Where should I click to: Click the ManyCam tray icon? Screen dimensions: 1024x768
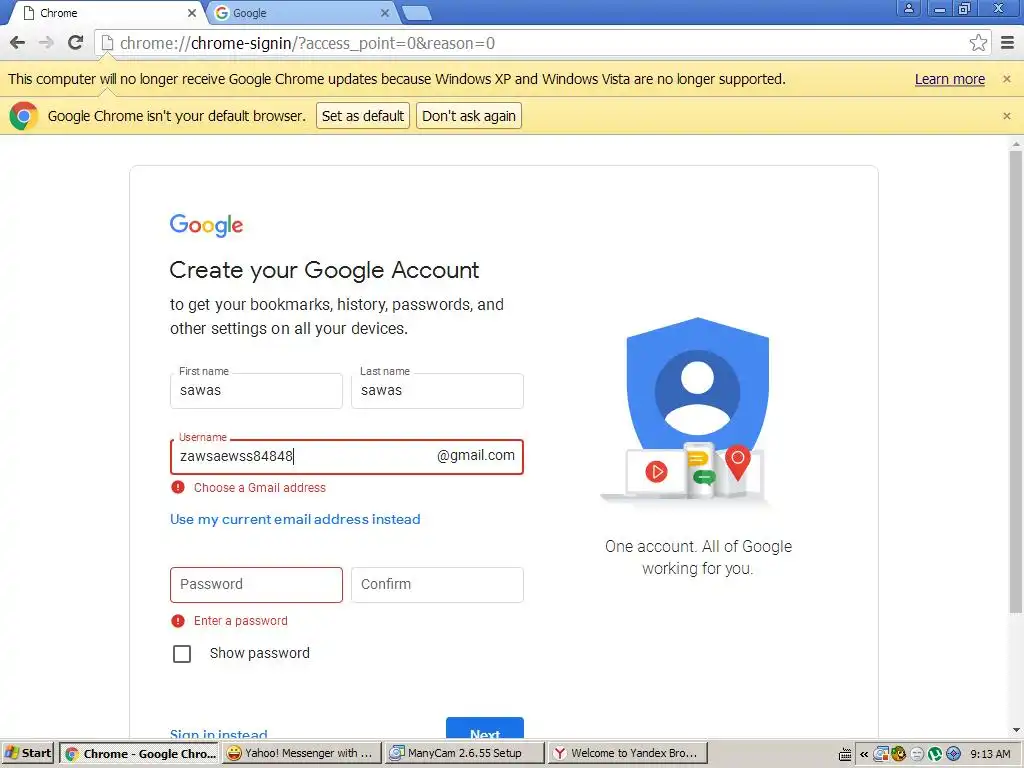point(881,754)
